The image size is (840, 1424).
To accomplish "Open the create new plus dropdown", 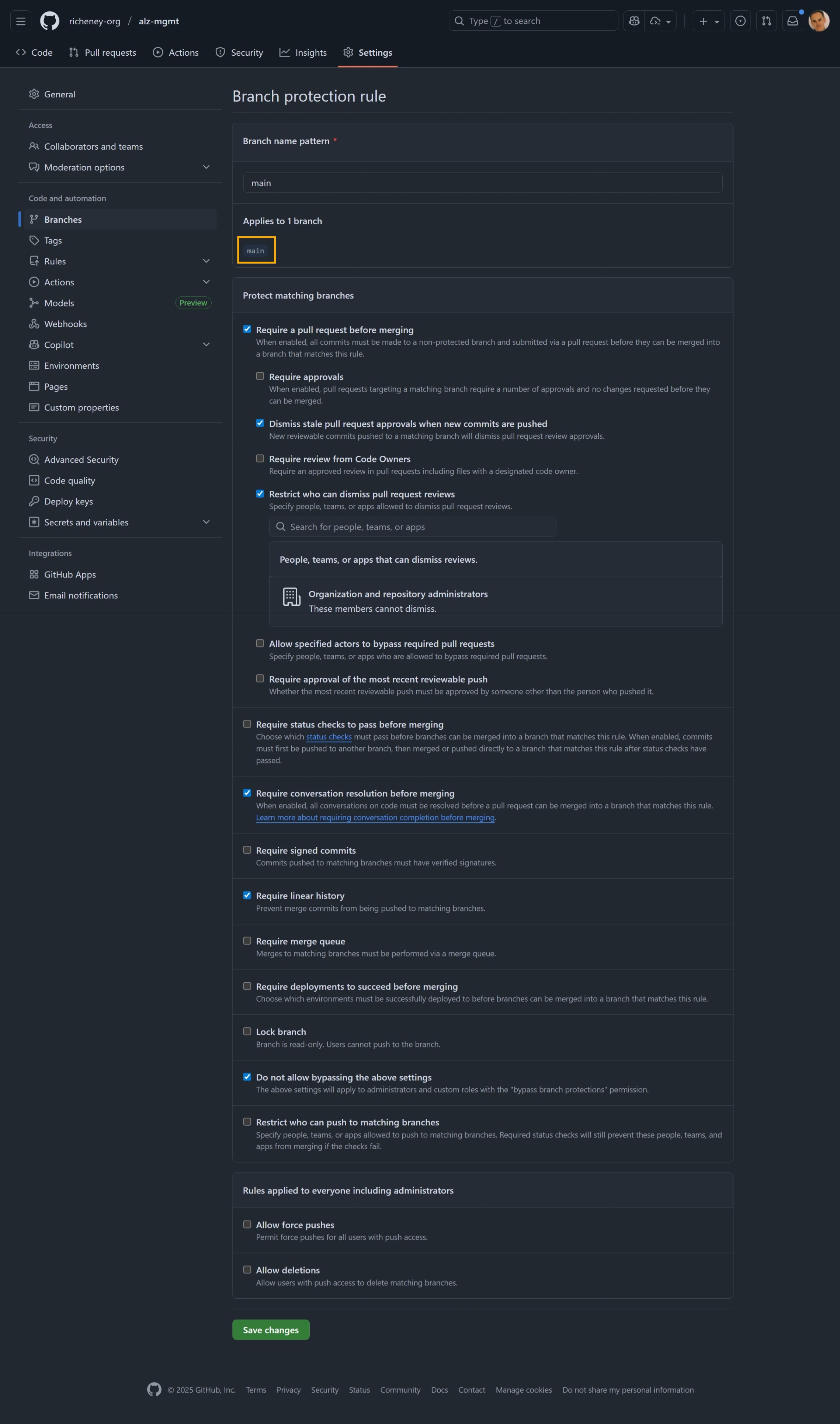I will click(x=708, y=21).
